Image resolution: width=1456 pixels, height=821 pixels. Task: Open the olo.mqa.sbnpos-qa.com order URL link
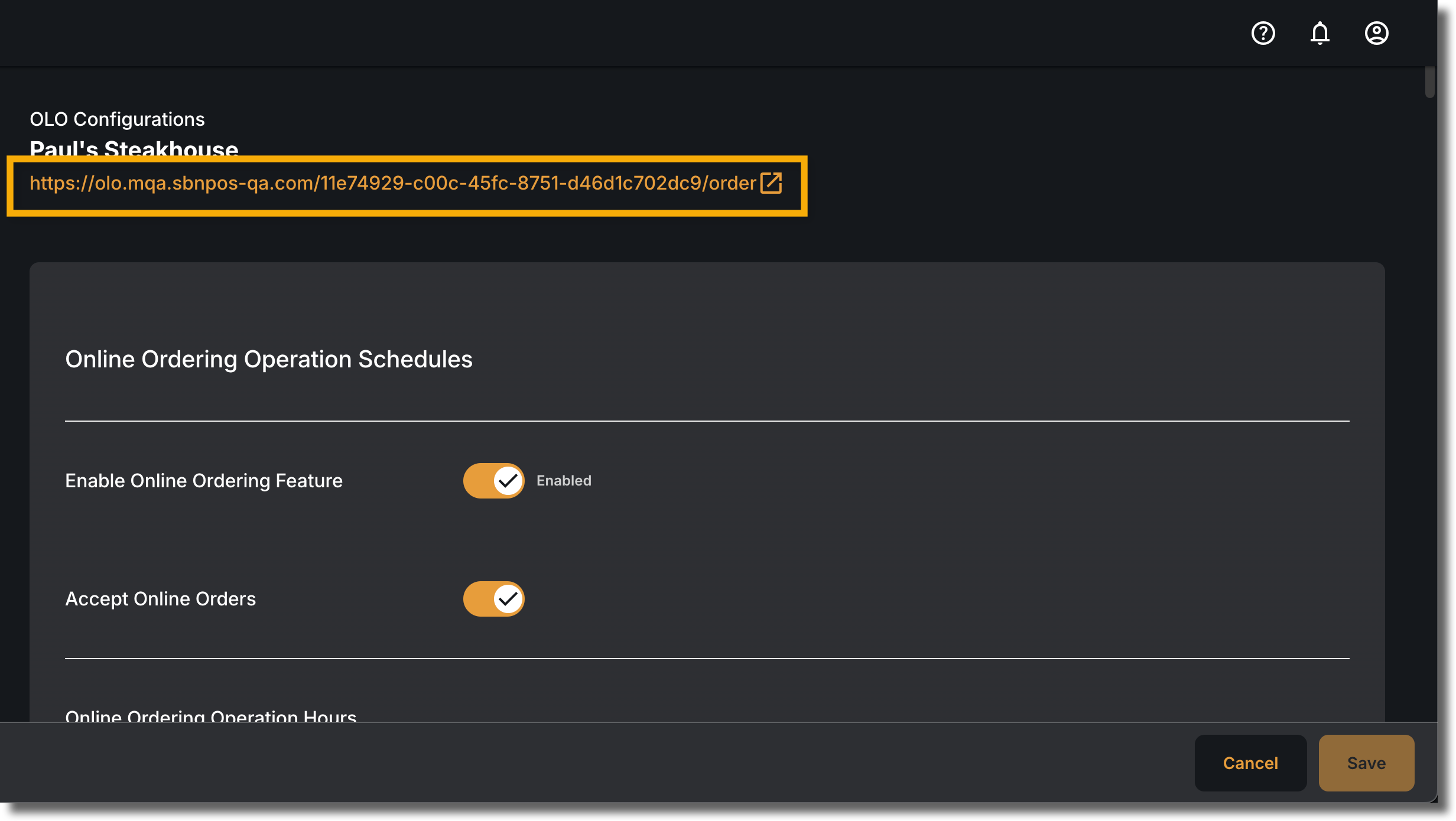[393, 183]
